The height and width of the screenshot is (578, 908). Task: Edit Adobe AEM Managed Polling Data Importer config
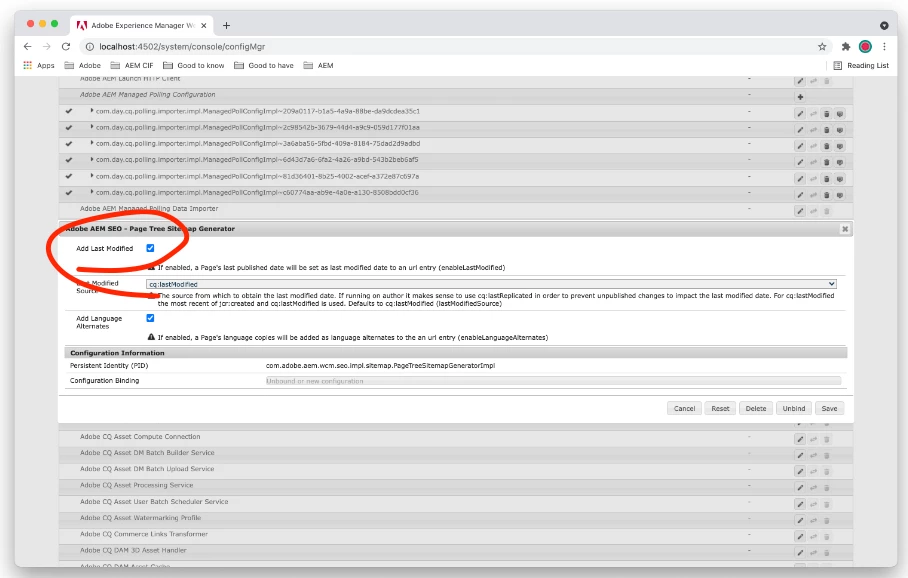click(x=800, y=211)
